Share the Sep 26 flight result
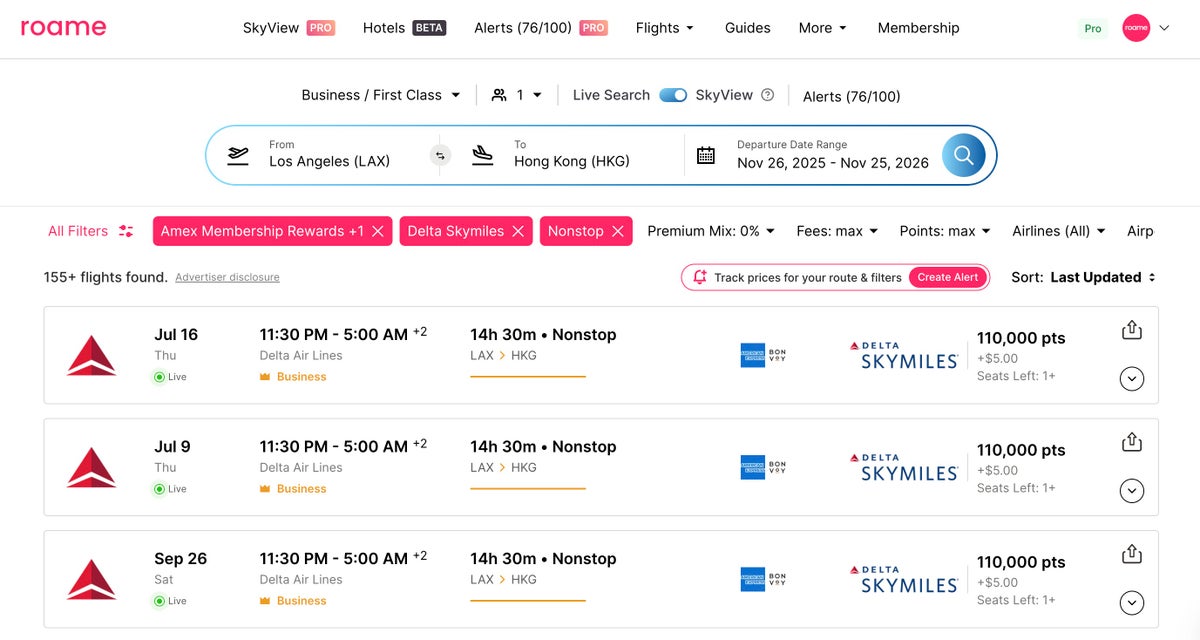 [1131, 554]
